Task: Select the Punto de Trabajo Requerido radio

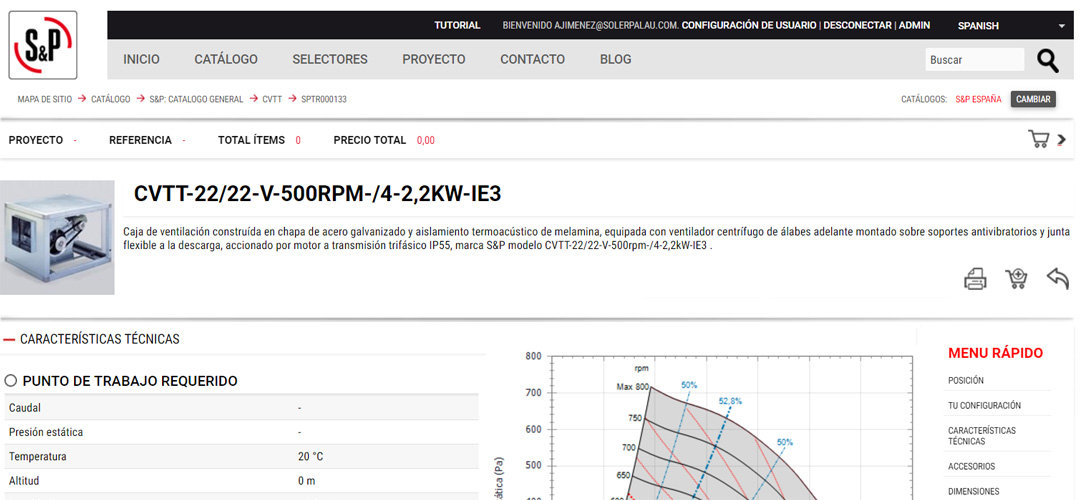Action: pyautogui.click(x=11, y=381)
